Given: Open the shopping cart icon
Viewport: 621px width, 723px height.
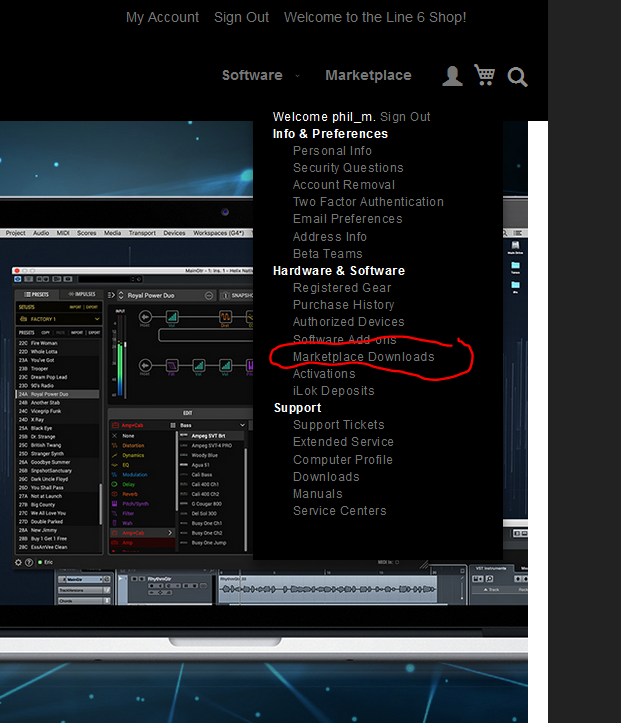Looking at the screenshot, I should 485,75.
